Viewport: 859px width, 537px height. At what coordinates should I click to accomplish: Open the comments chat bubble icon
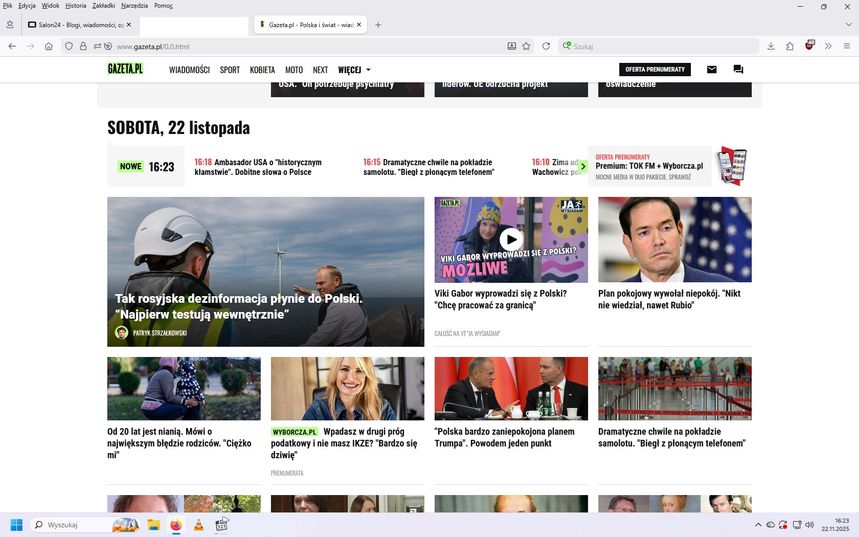(738, 70)
